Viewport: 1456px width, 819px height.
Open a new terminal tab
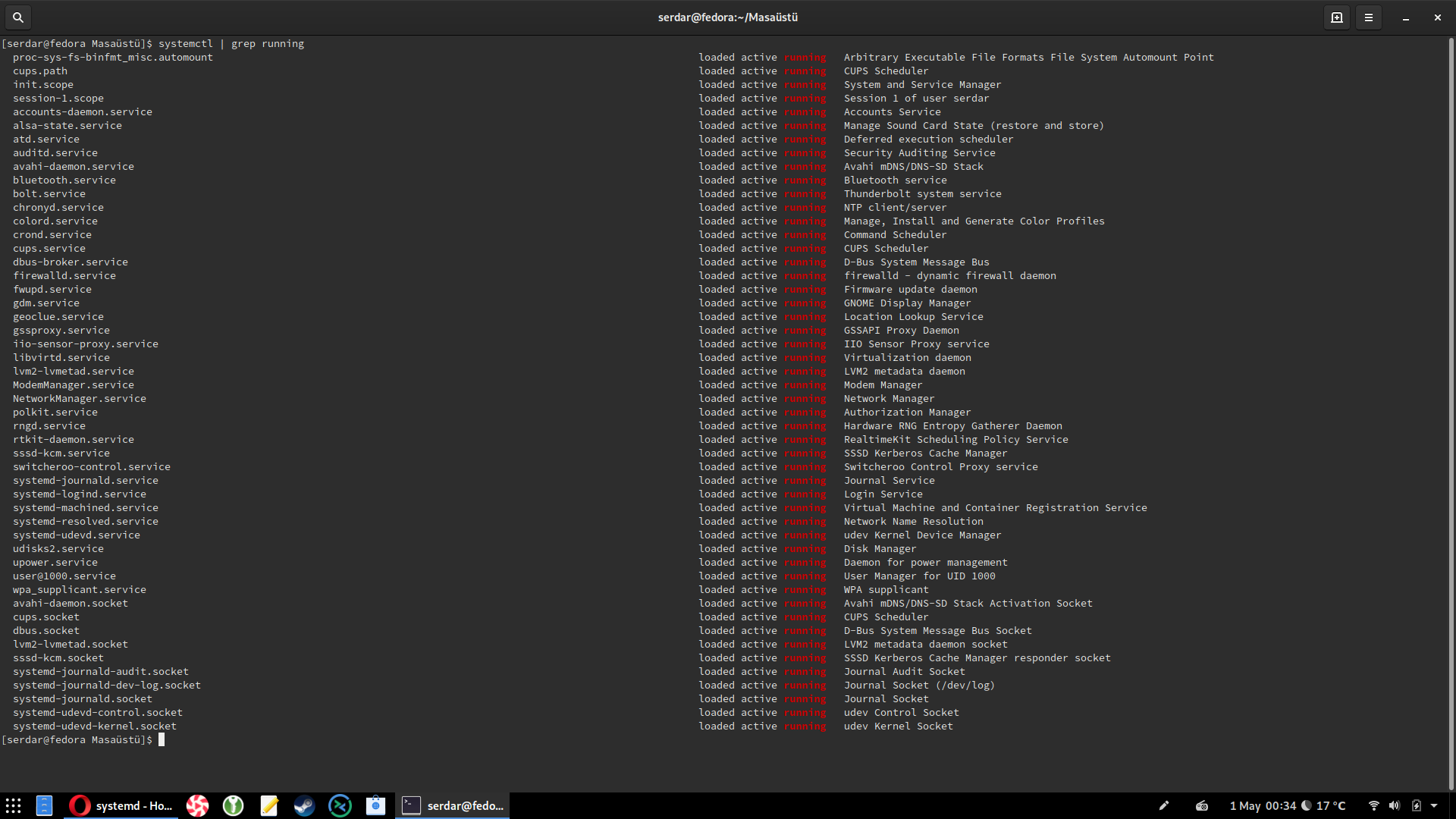(1337, 17)
